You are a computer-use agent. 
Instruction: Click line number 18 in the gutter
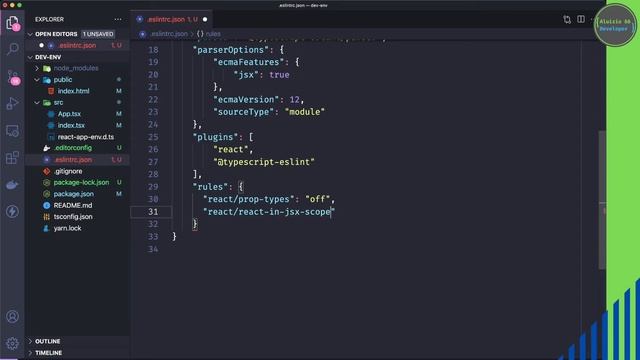pyautogui.click(x=153, y=50)
